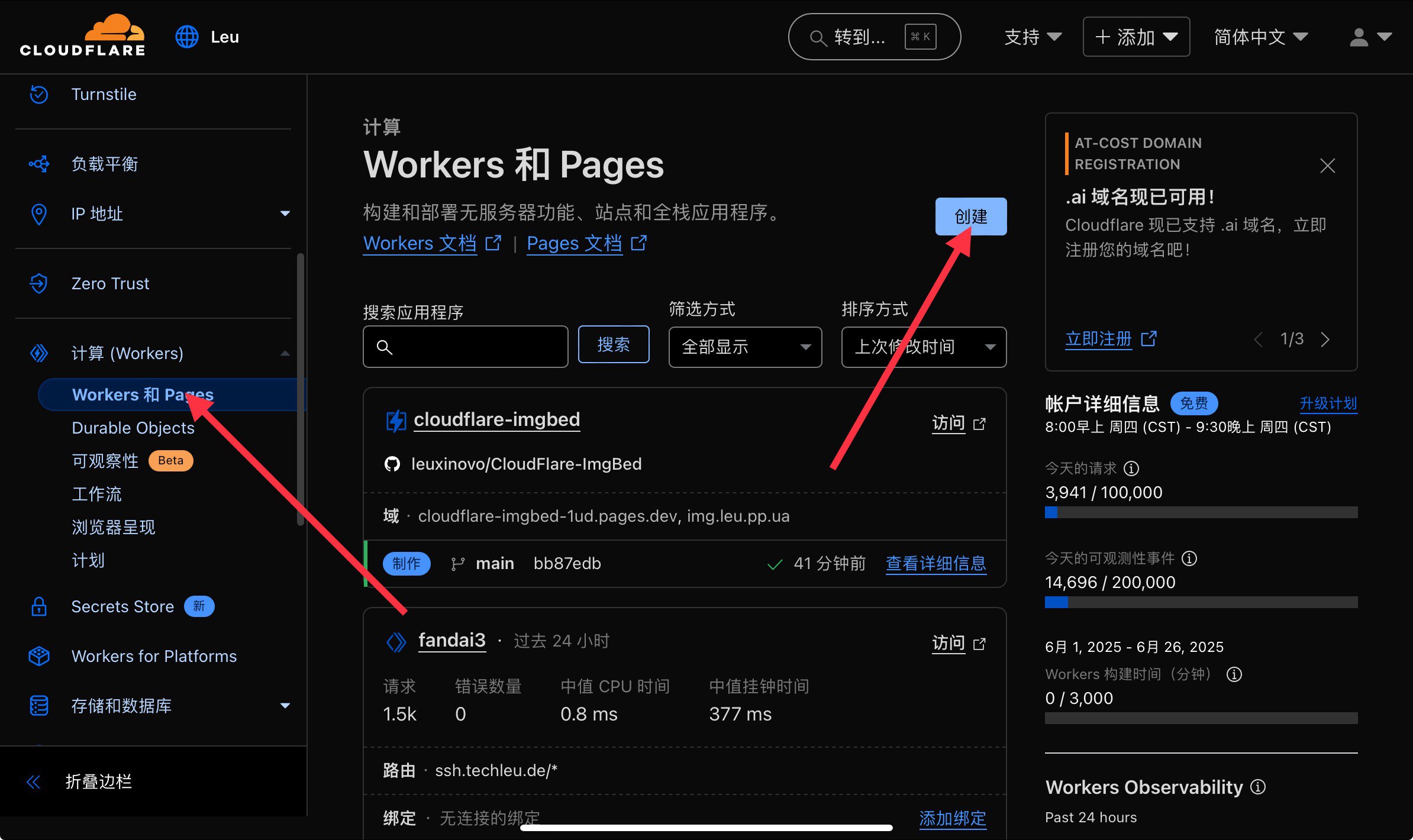This screenshot has width=1413, height=840.
Task: Click the Workers for Platforms cube icon
Action: click(x=39, y=656)
